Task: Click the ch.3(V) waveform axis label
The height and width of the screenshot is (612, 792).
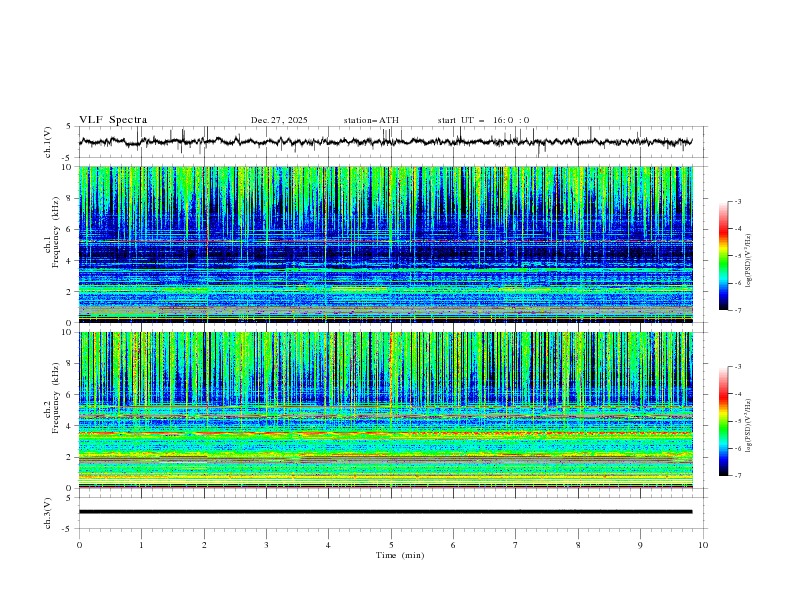Action: click(49, 512)
